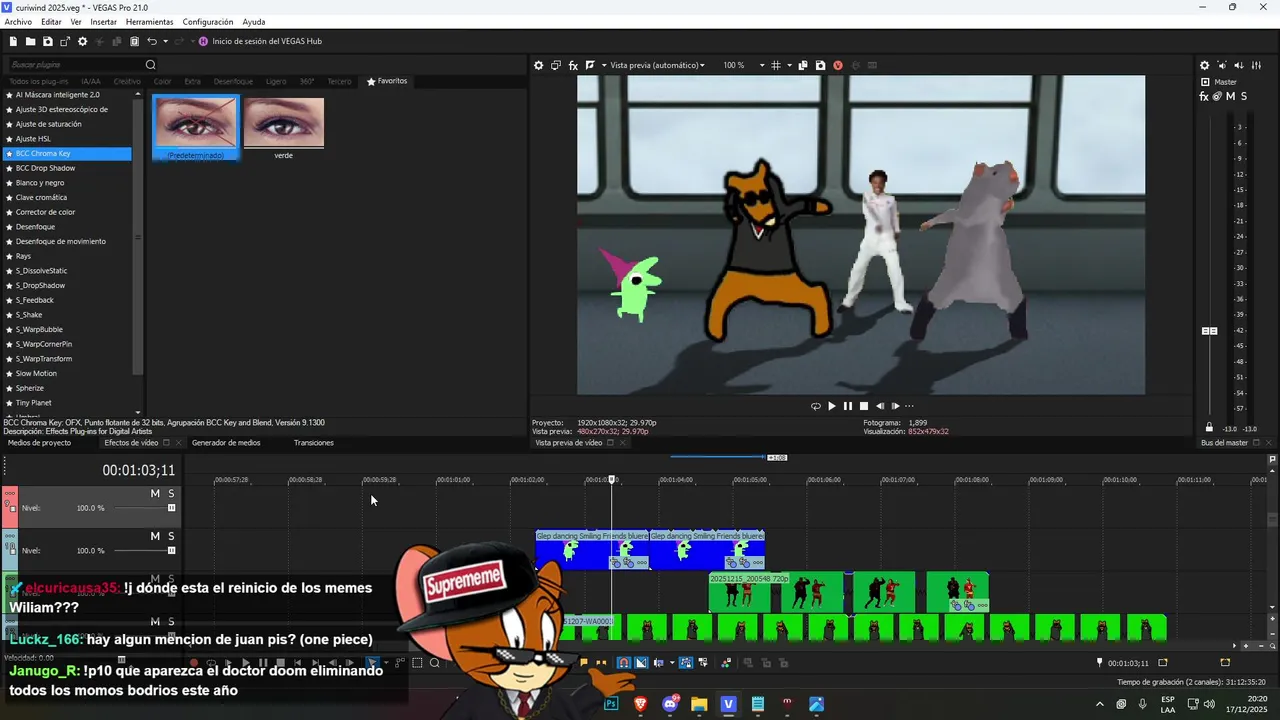
Task: Save the project with the disk icon
Action: coord(47,41)
